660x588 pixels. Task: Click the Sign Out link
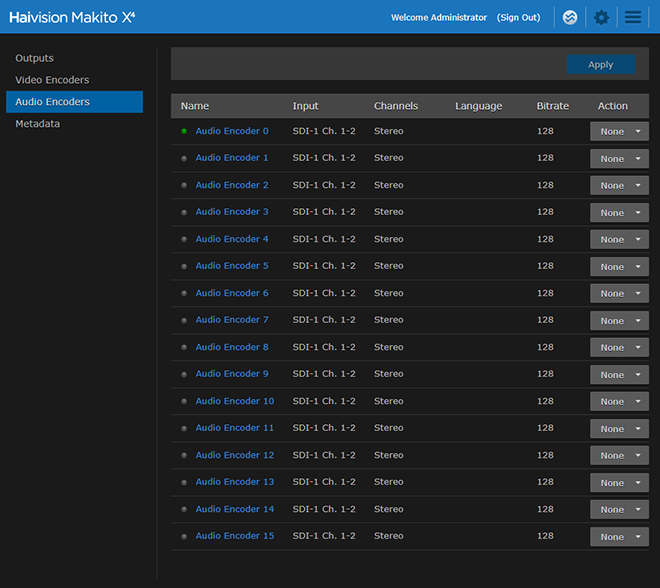(x=518, y=17)
